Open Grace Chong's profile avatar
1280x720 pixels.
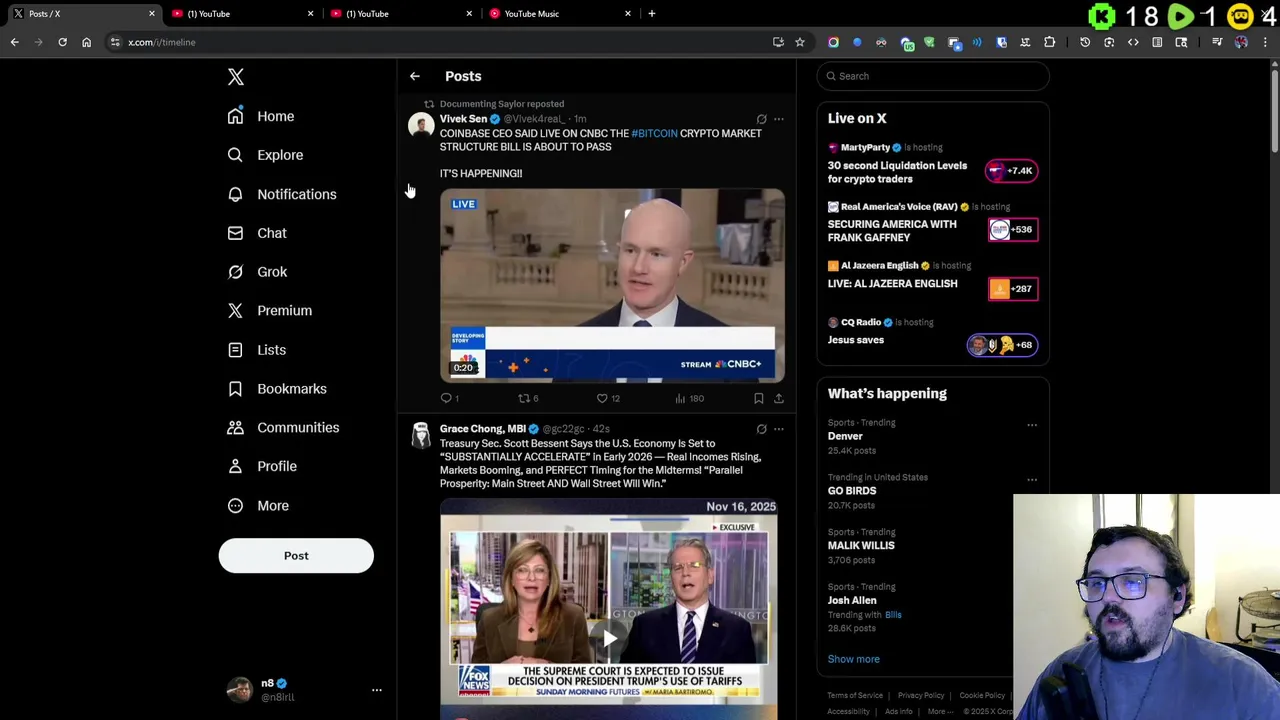pyautogui.click(x=421, y=435)
